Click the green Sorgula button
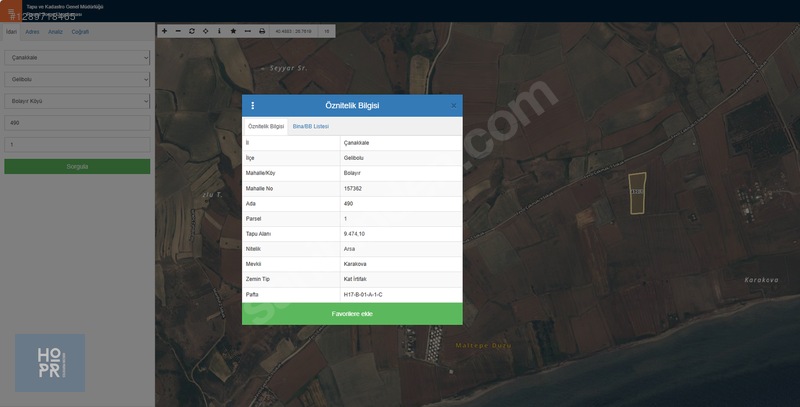The image size is (800, 407). pyautogui.click(x=77, y=166)
